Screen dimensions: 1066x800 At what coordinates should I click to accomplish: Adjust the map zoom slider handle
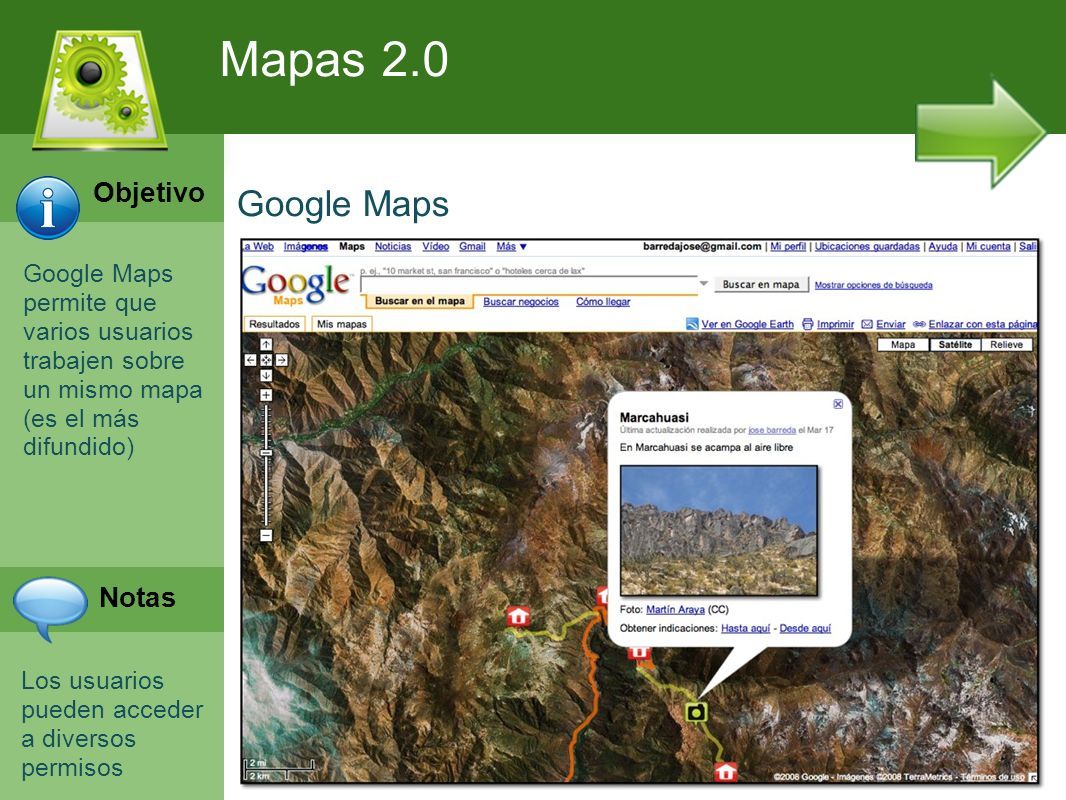click(266, 453)
